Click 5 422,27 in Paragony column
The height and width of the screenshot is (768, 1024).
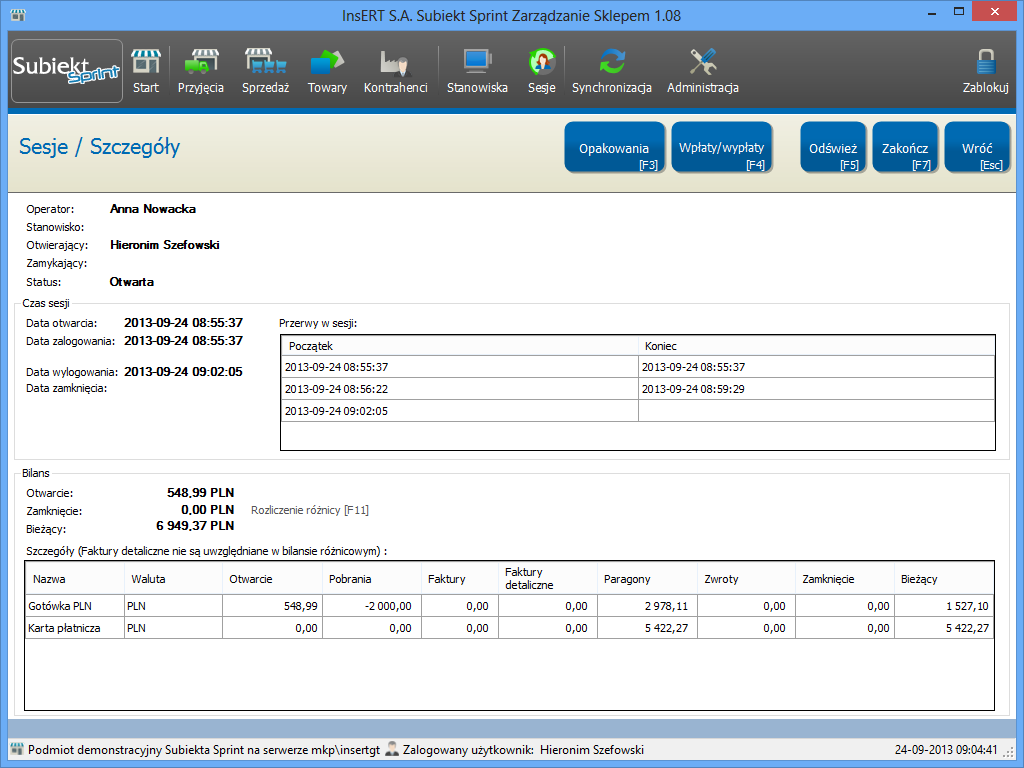pyautogui.click(x=666, y=628)
